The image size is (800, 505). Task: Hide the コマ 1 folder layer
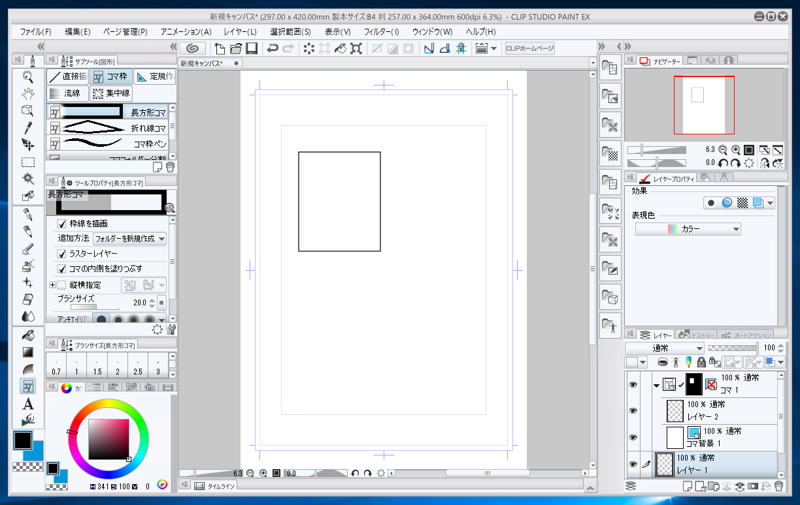coord(633,385)
